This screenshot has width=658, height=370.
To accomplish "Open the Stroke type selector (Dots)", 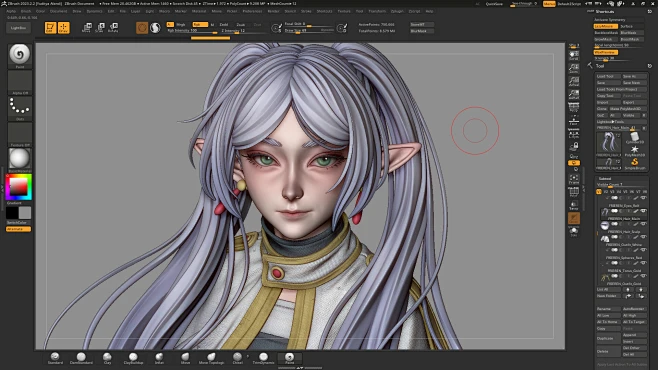I will point(19,108).
